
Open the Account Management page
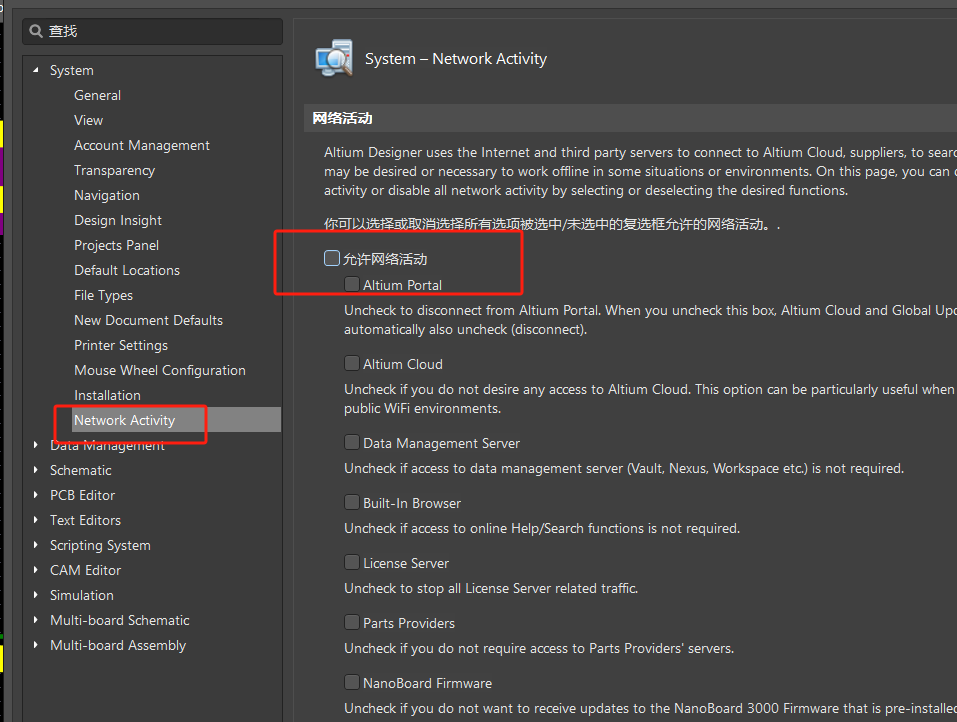(x=142, y=145)
